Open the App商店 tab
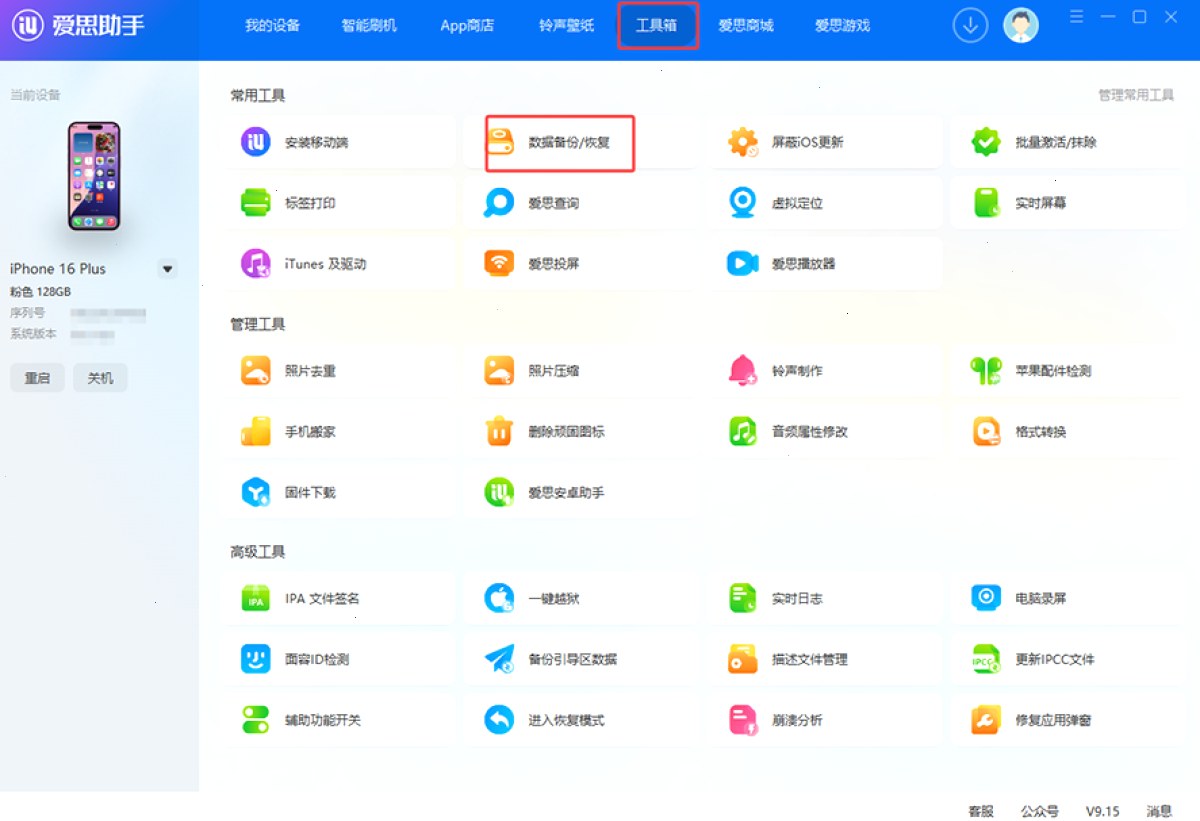The image size is (1200, 821). 467,26
